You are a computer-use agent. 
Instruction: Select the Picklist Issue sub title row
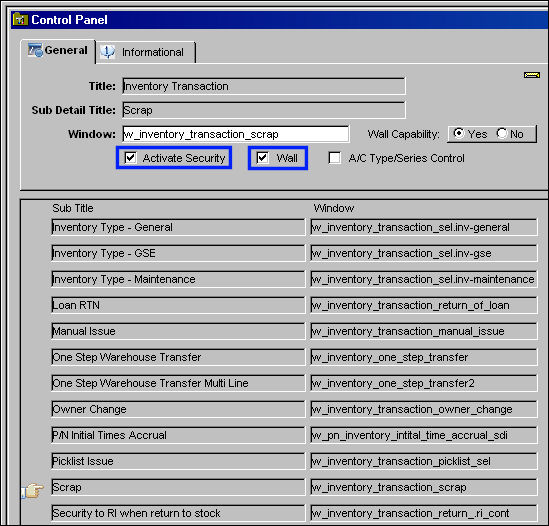point(178,461)
